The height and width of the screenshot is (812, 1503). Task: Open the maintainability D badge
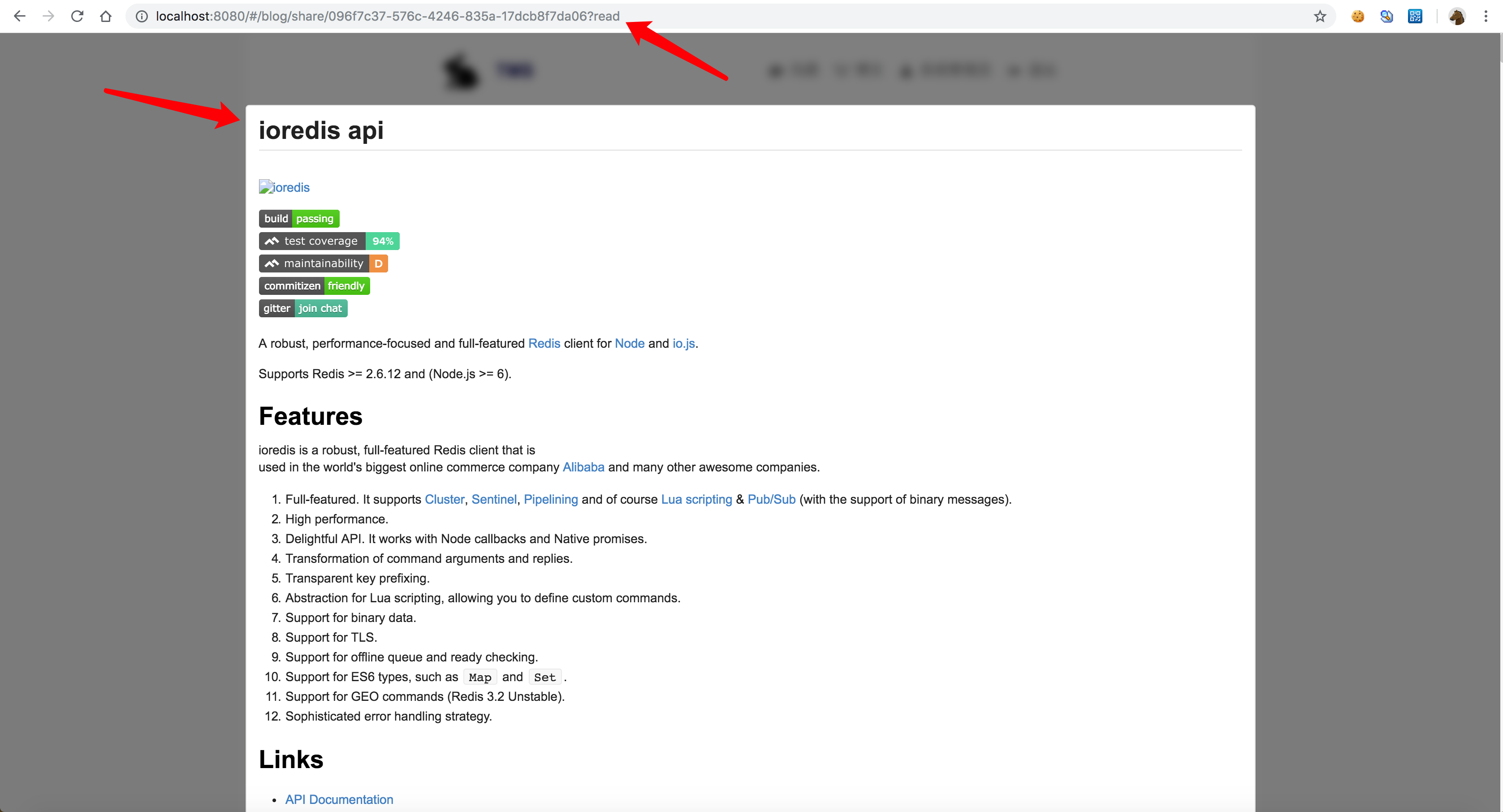(323, 263)
